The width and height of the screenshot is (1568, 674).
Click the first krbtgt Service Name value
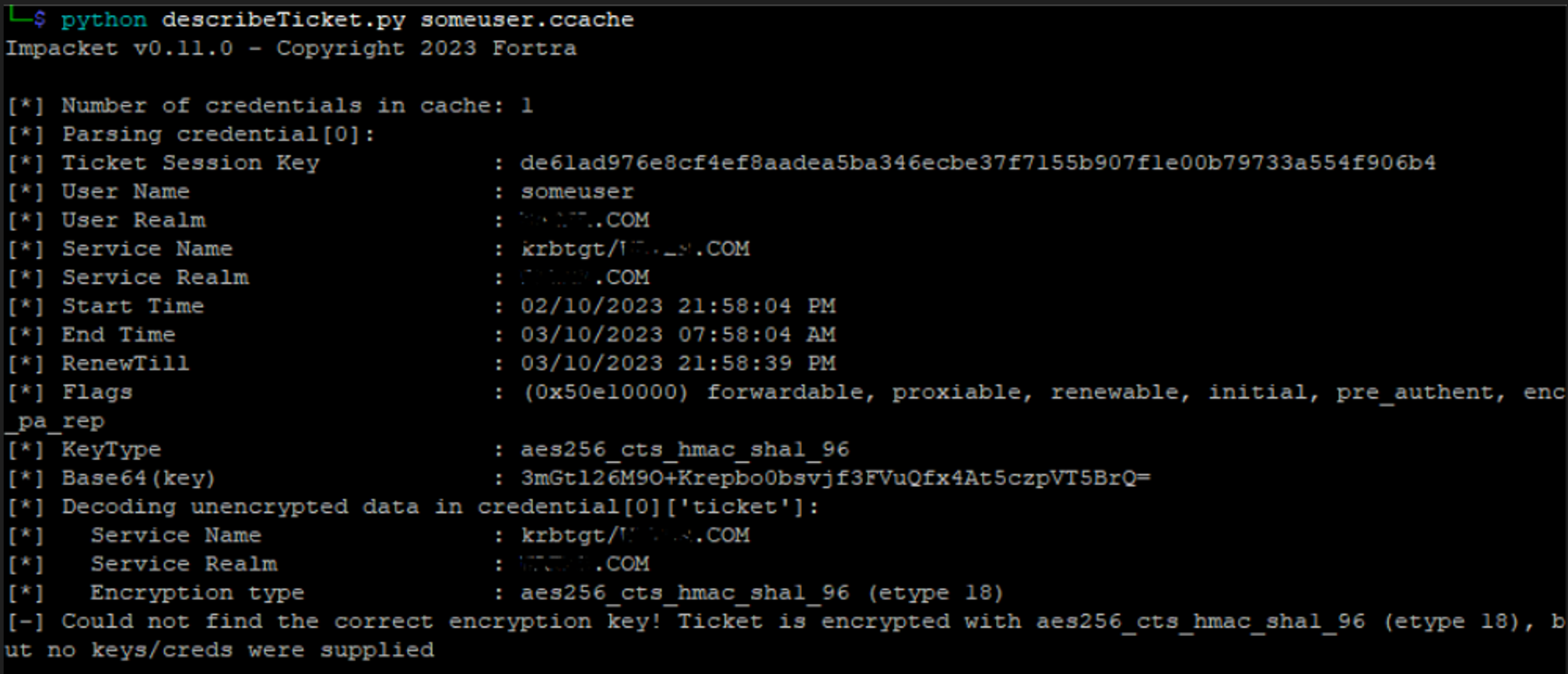[635, 249]
